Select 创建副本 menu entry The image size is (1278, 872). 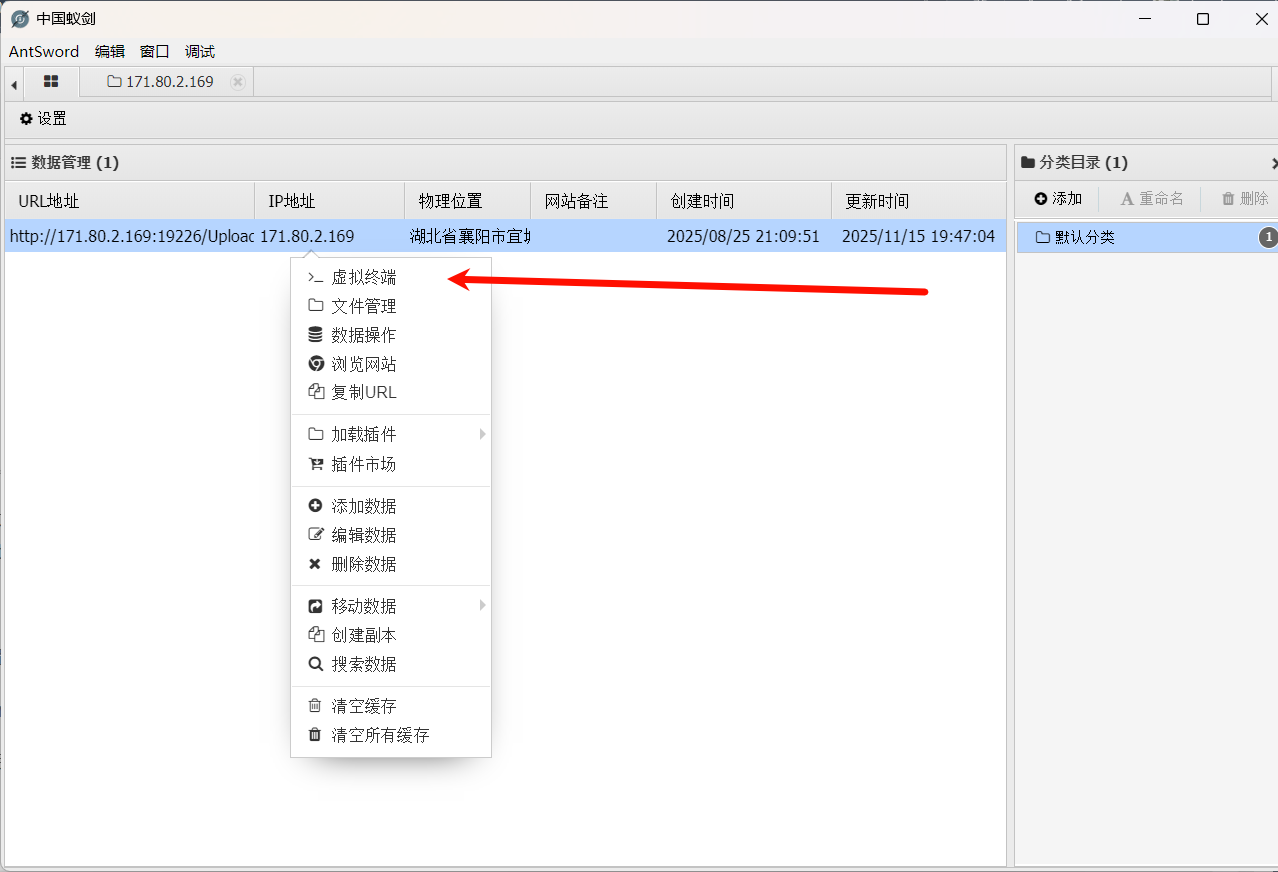click(x=391, y=635)
